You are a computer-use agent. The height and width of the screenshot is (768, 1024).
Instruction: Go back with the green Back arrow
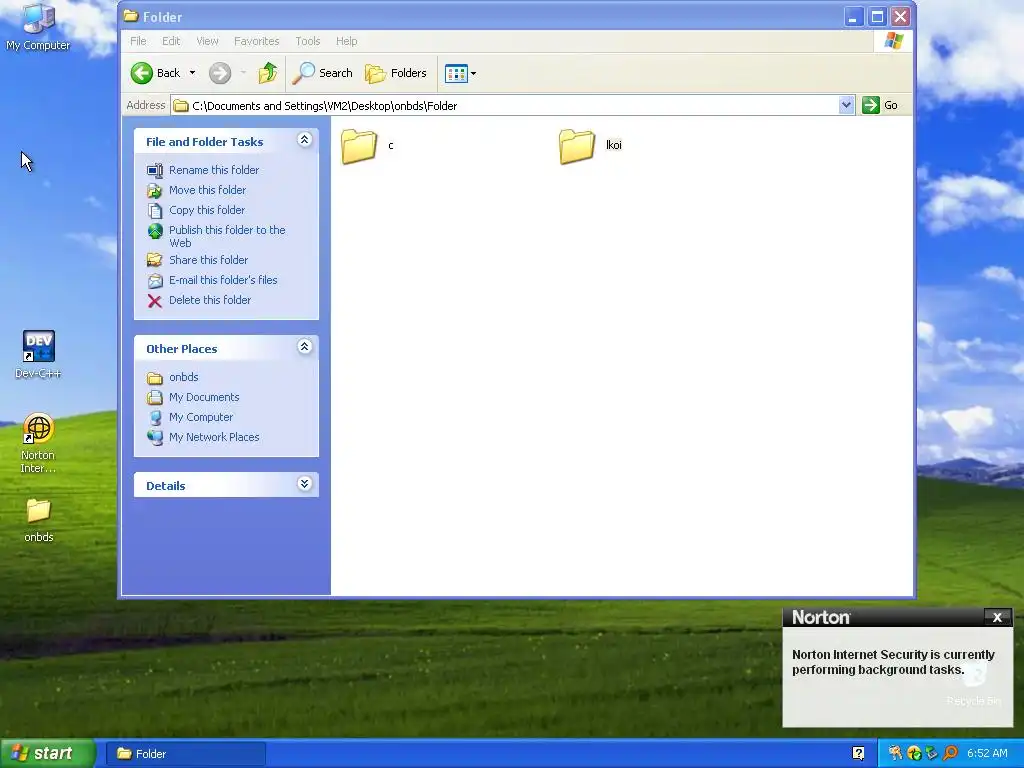pyautogui.click(x=155, y=73)
